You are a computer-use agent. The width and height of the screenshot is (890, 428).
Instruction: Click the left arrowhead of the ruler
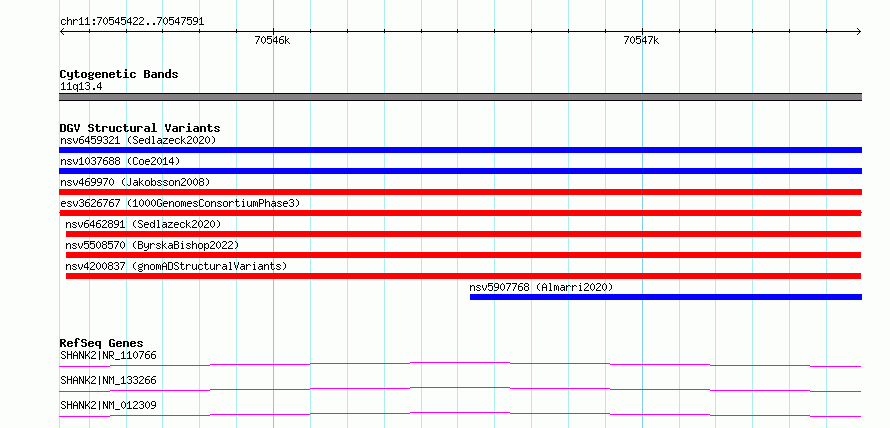click(x=62, y=31)
